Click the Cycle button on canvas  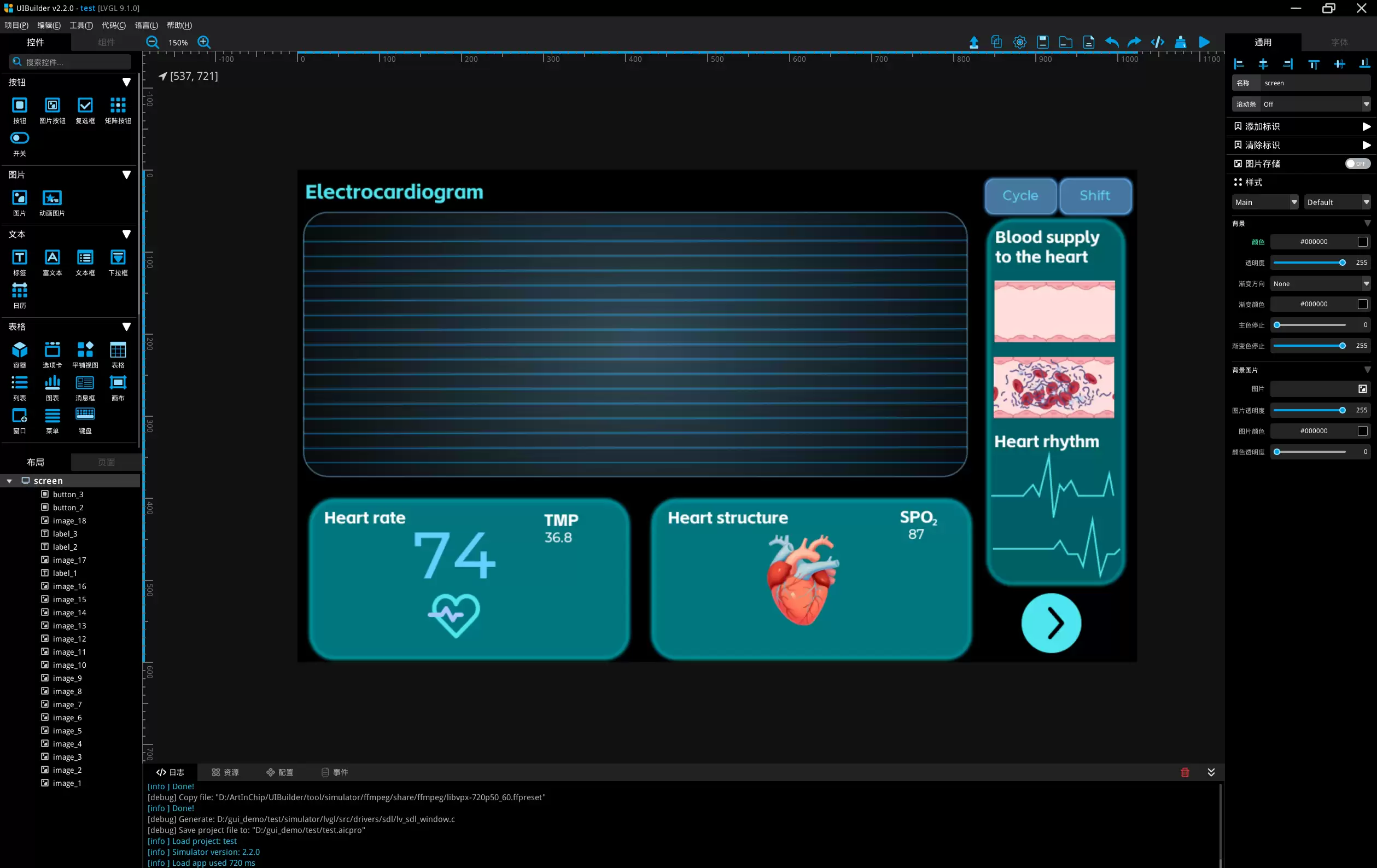(1020, 196)
